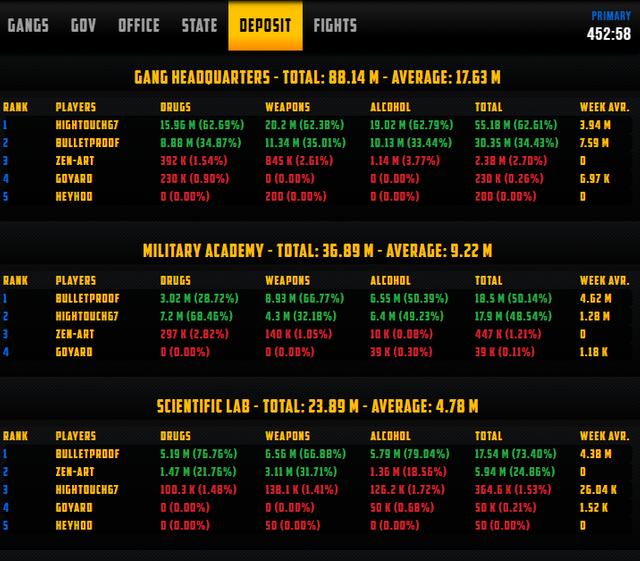Select the State tab
The width and height of the screenshot is (640, 561).
(x=199, y=26)
